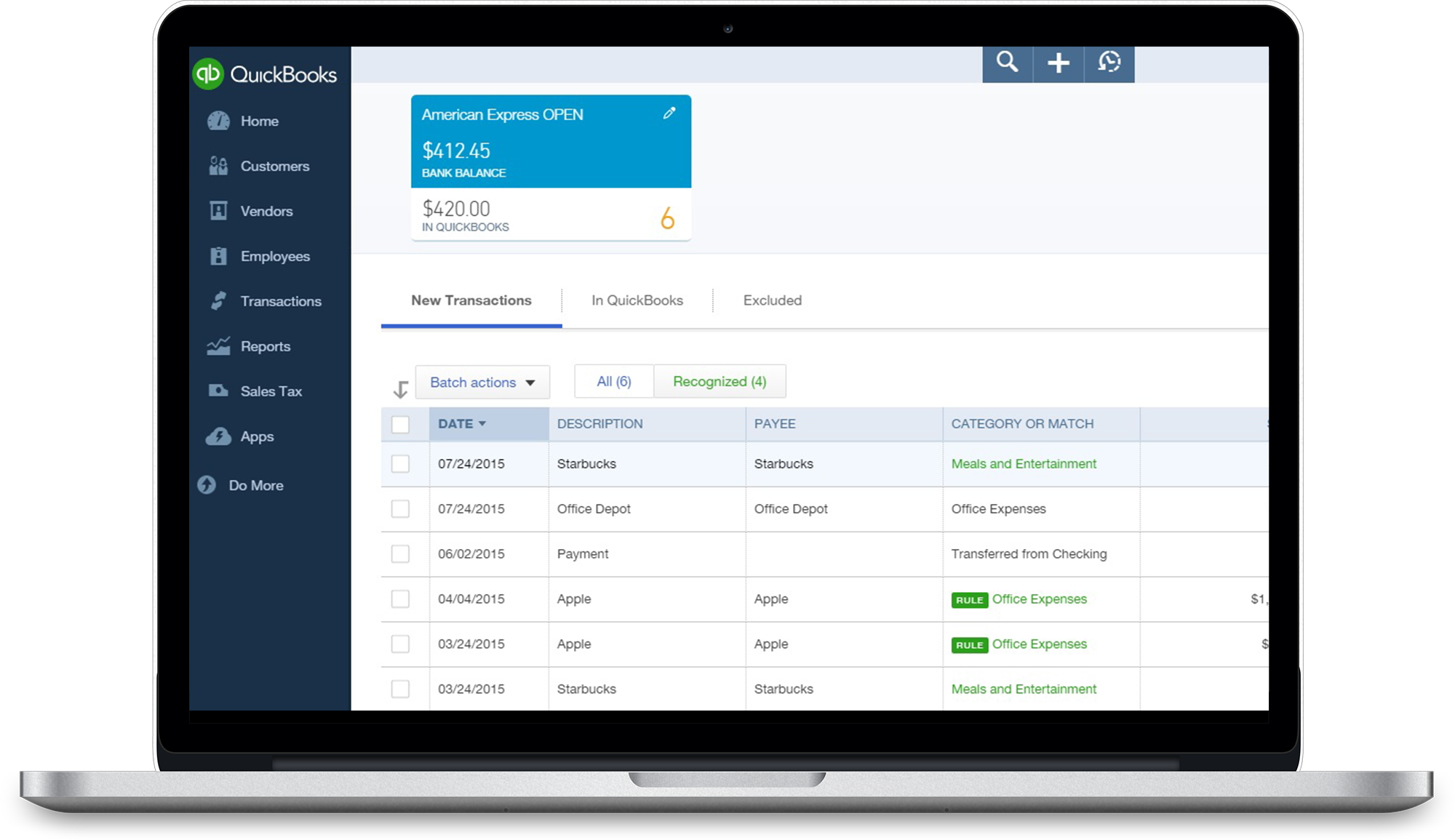This screenshot has width=1455, height=840.
Task: Click the $420.00 In QuickBooks balance
Action: tap(456, 209)
